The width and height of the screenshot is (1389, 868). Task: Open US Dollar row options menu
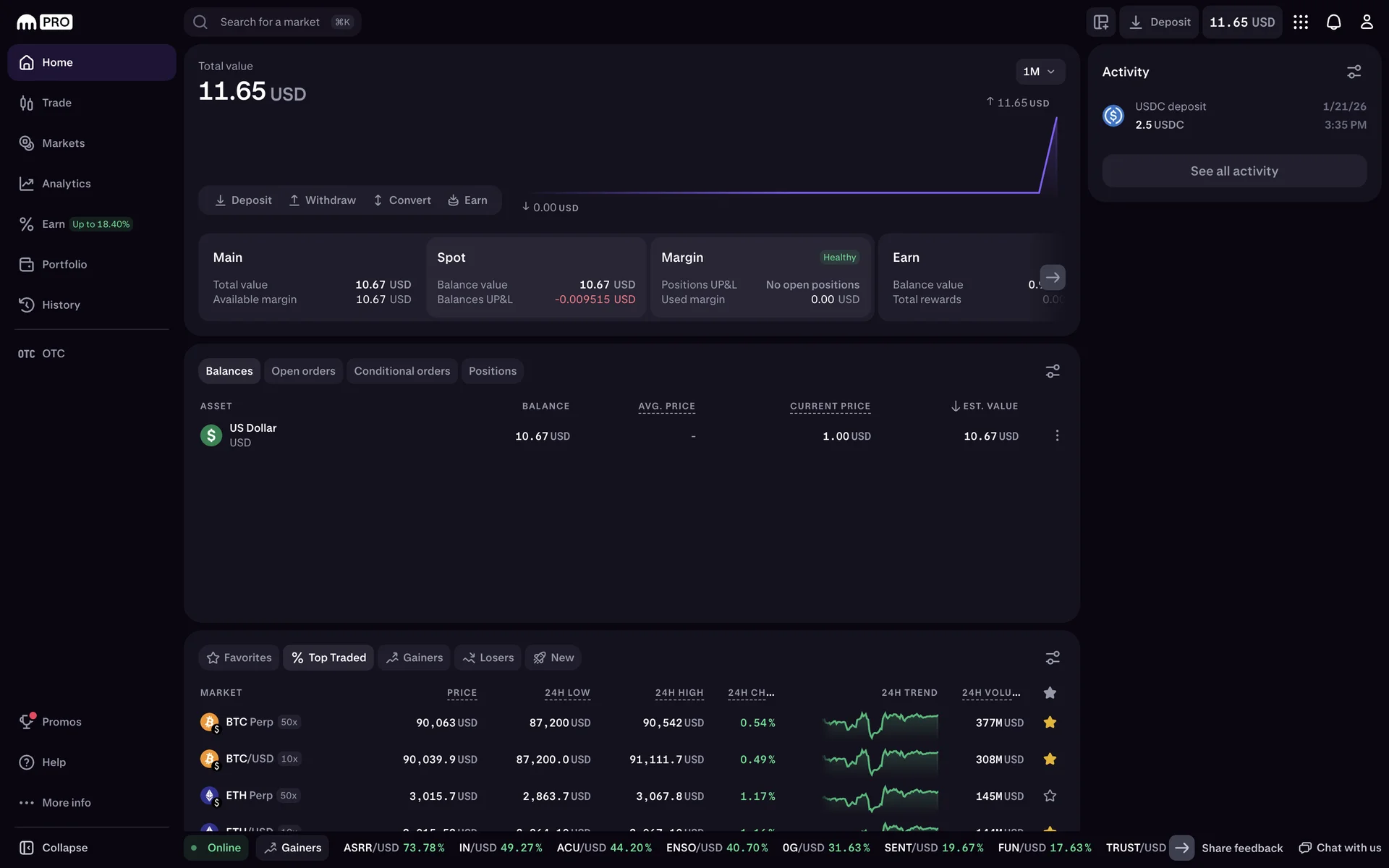pyautogui.click(x=1057, y=435)
